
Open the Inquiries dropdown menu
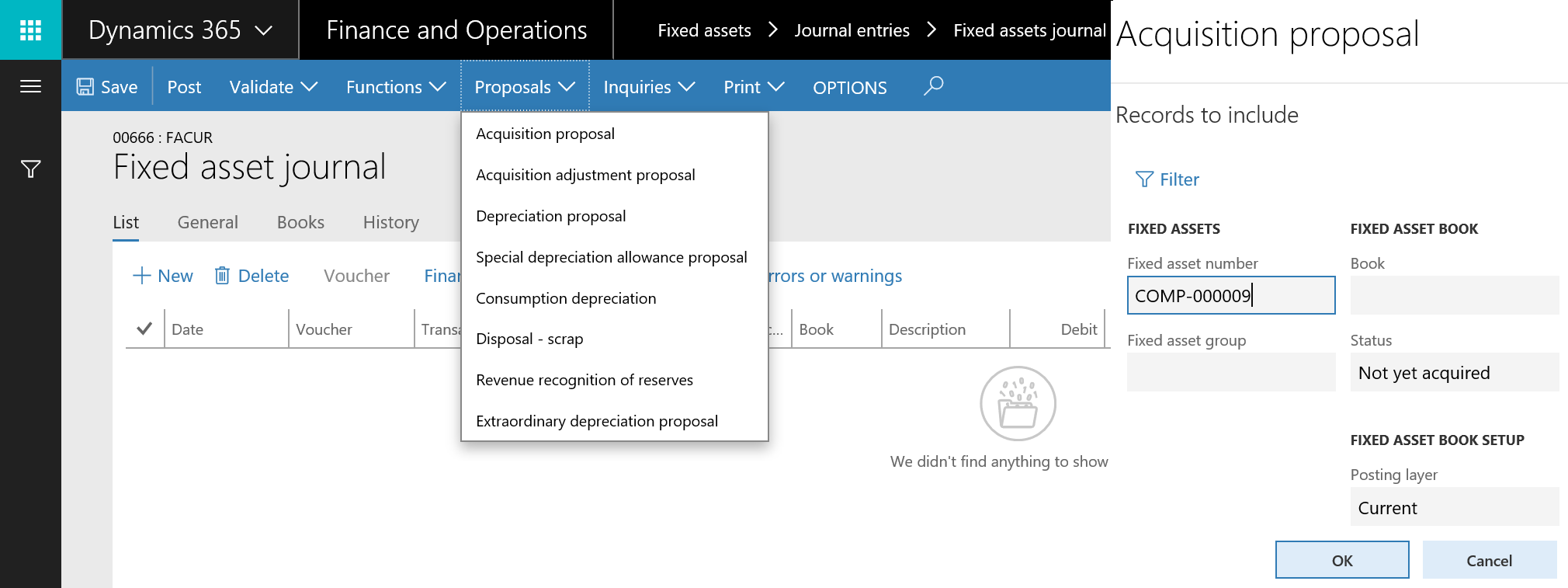[649, 87]
